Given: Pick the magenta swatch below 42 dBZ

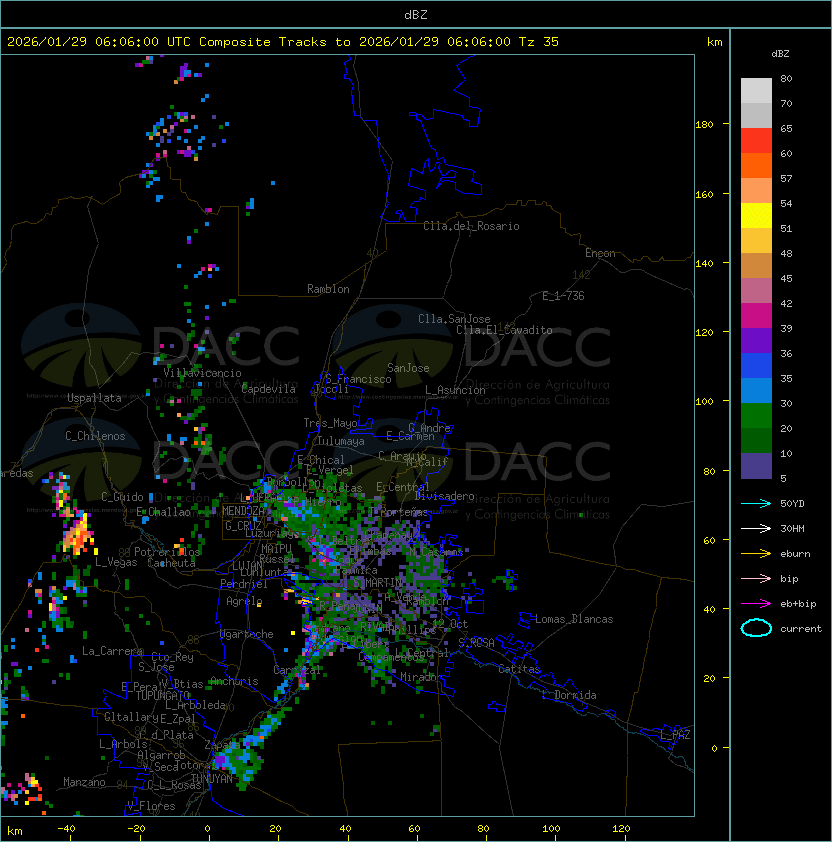Looking at the screenshot, I should click(x=756, y=316).
